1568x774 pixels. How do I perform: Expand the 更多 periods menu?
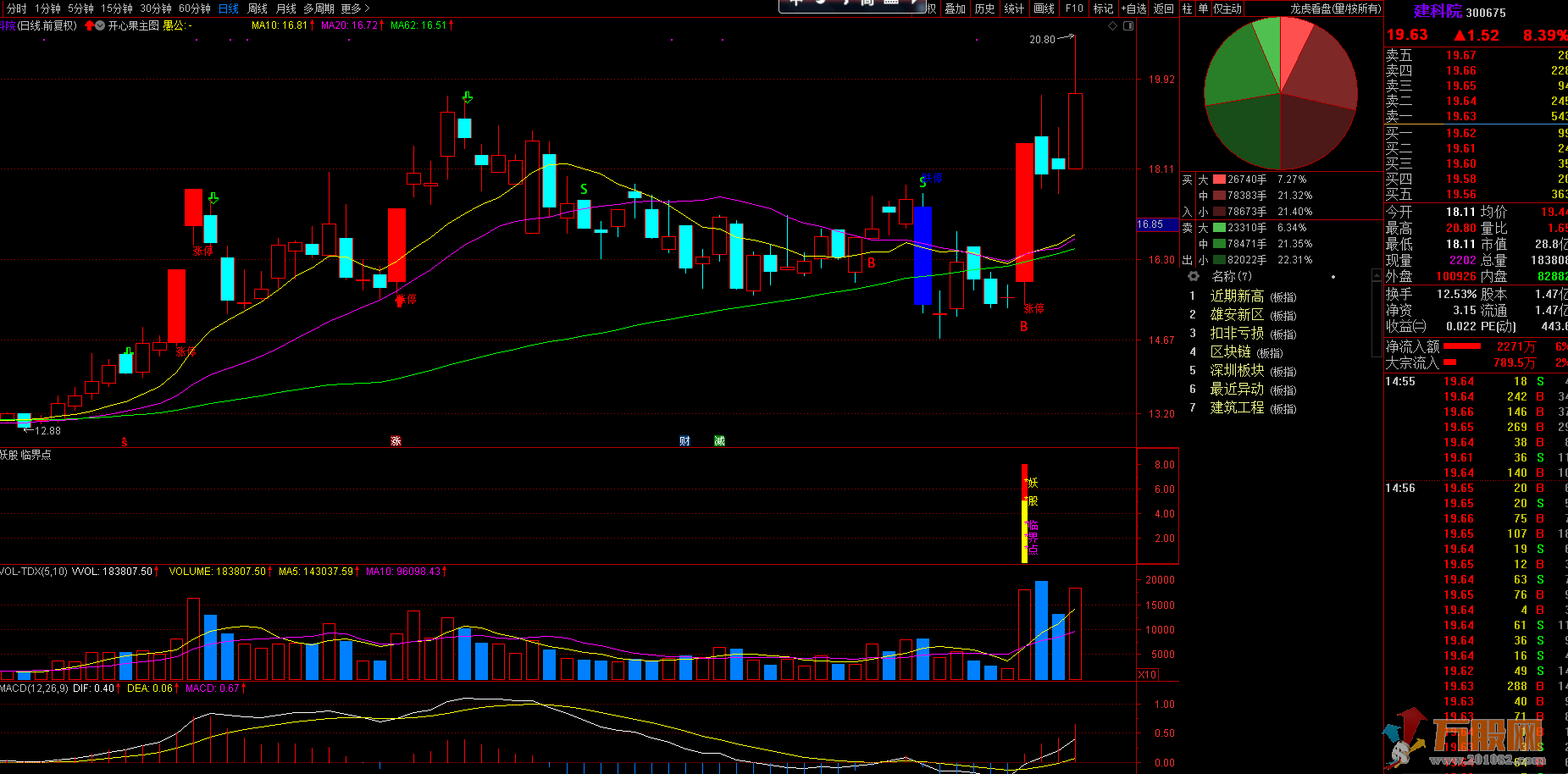point(355,8)
